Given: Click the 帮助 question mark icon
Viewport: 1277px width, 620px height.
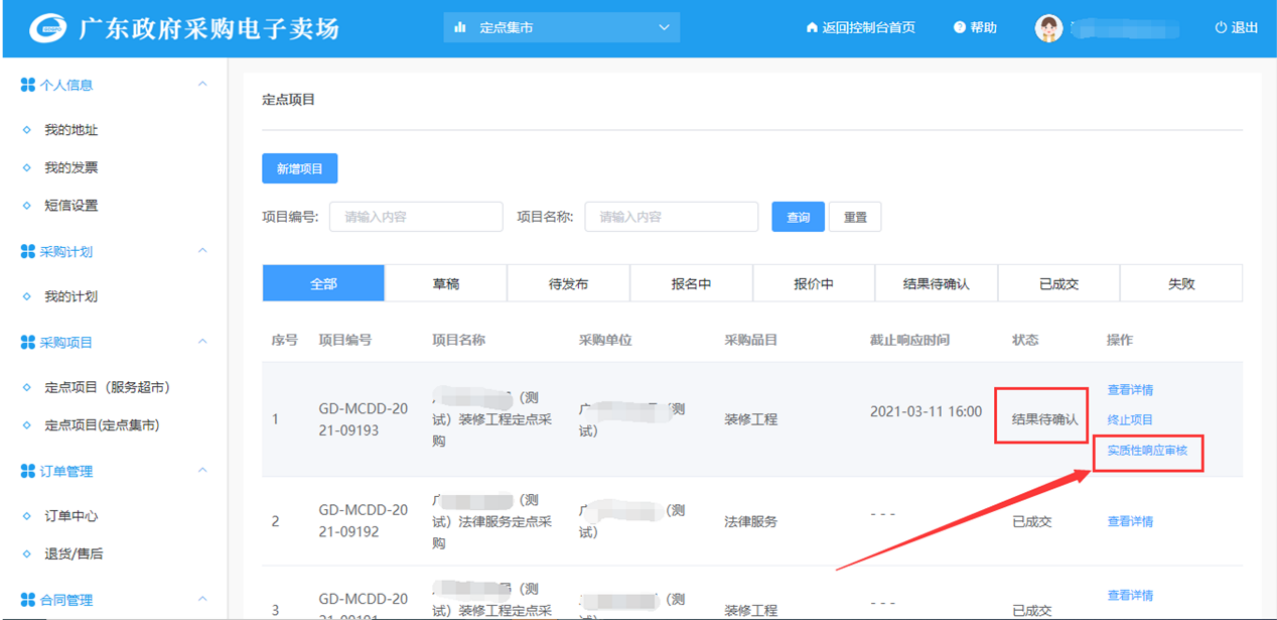Looking at the screenshot, I should pos(959,28).
